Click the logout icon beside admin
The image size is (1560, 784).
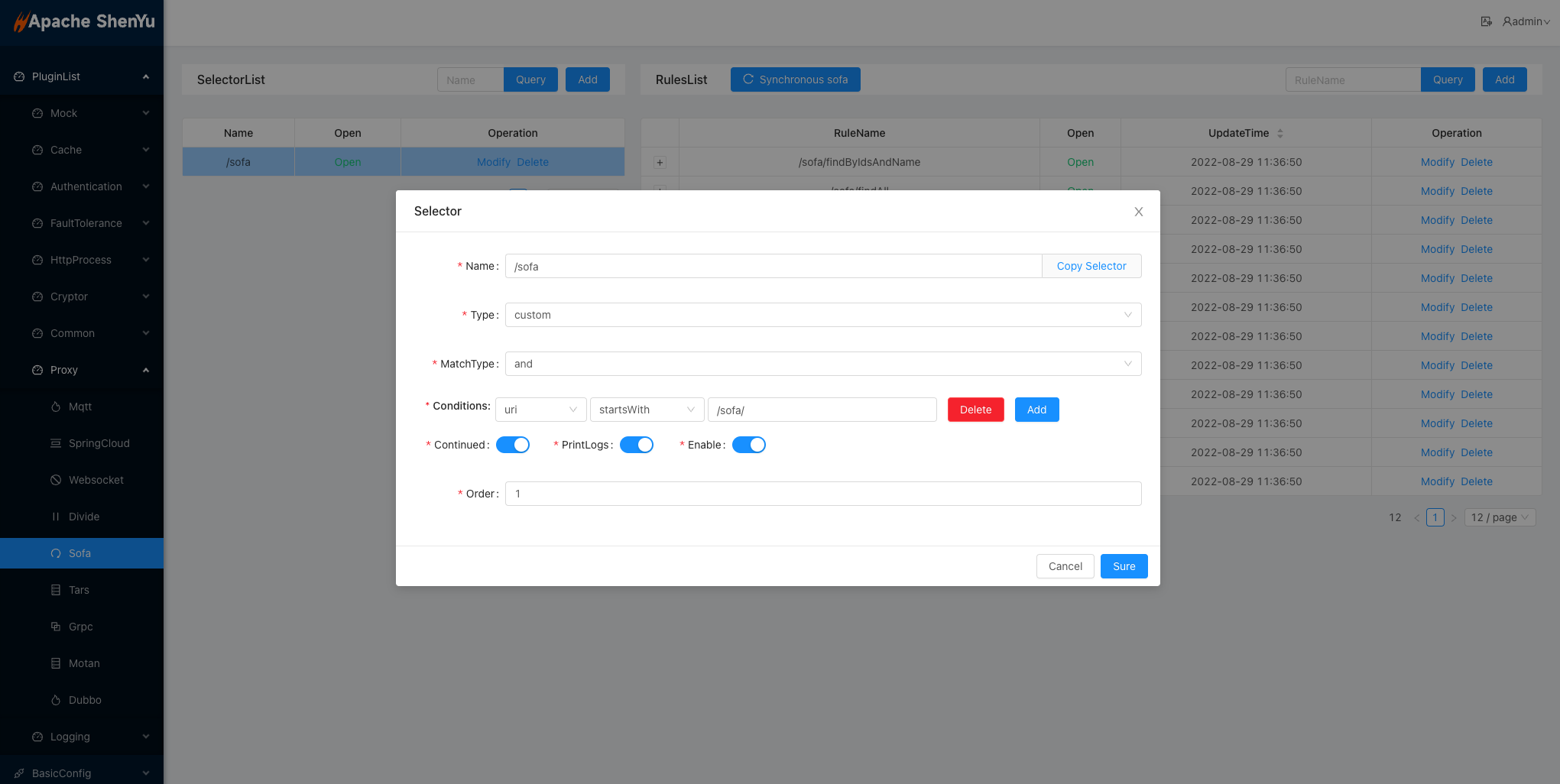(1486, 21)
